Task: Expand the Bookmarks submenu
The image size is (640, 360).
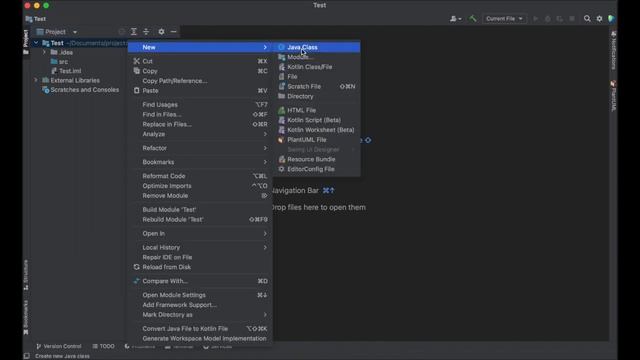Action: click(x=200, y=162)
